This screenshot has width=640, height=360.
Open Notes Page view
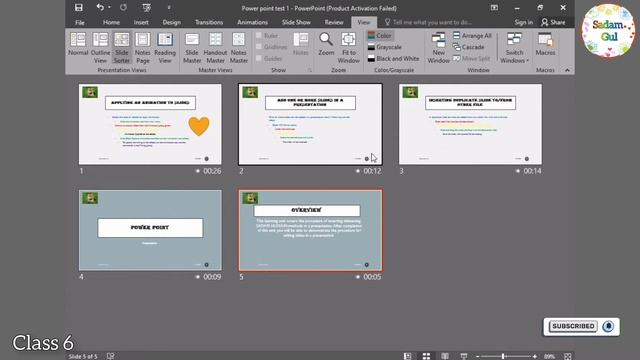click(142, 47)
